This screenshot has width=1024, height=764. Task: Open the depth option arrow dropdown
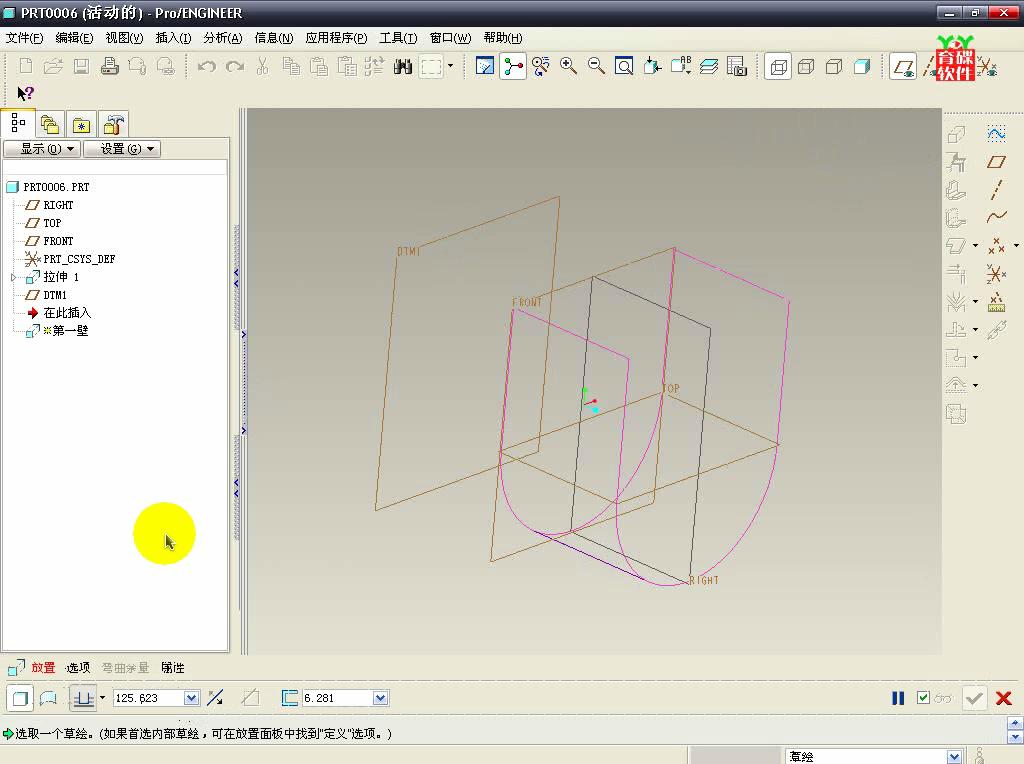(x=103, y=698)
